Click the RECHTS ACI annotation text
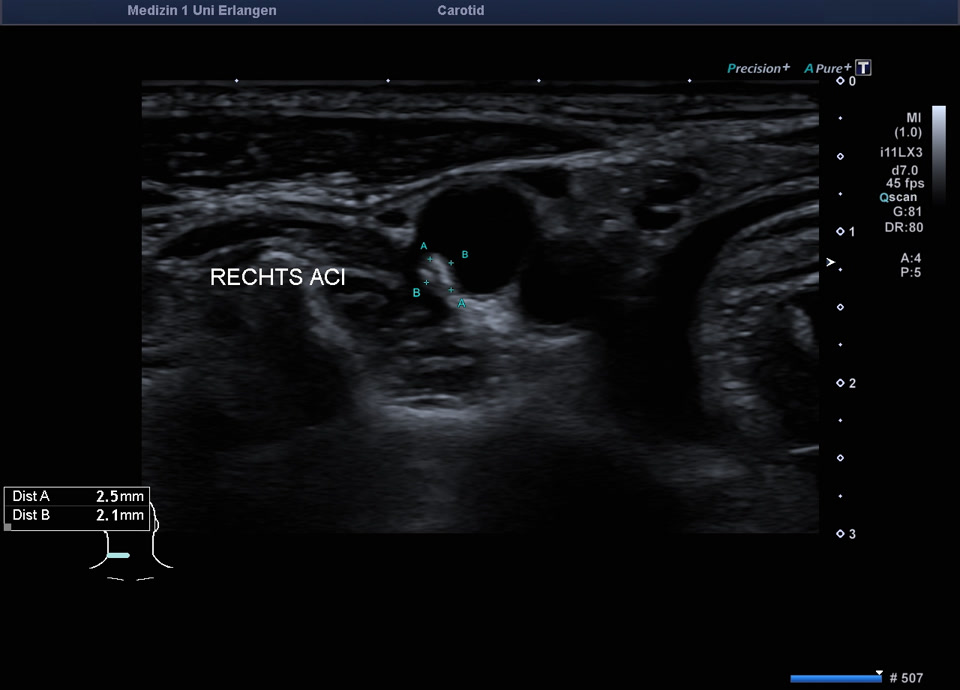 point(277,277)
